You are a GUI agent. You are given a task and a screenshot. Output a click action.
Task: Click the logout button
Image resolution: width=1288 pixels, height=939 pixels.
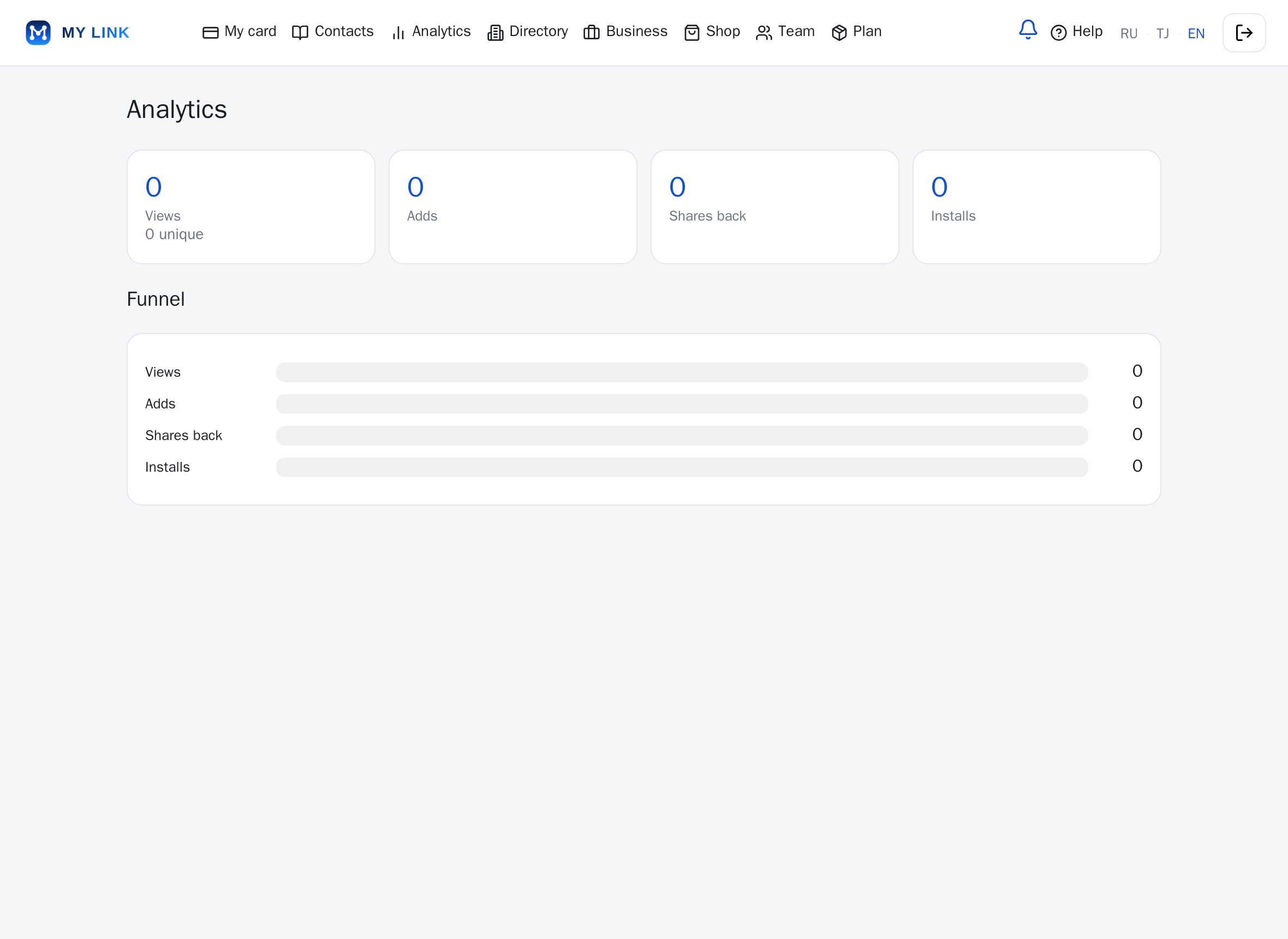click(x=1244, y=33)
